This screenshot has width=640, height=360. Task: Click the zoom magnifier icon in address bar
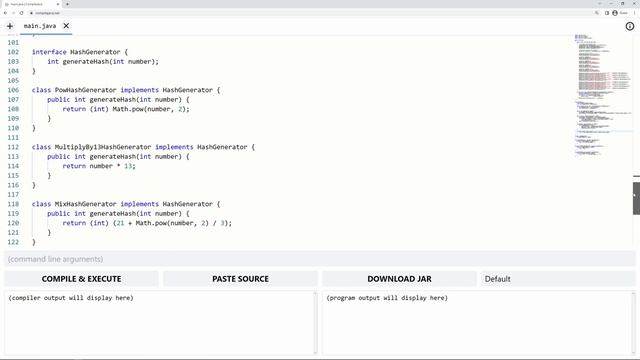597,13
